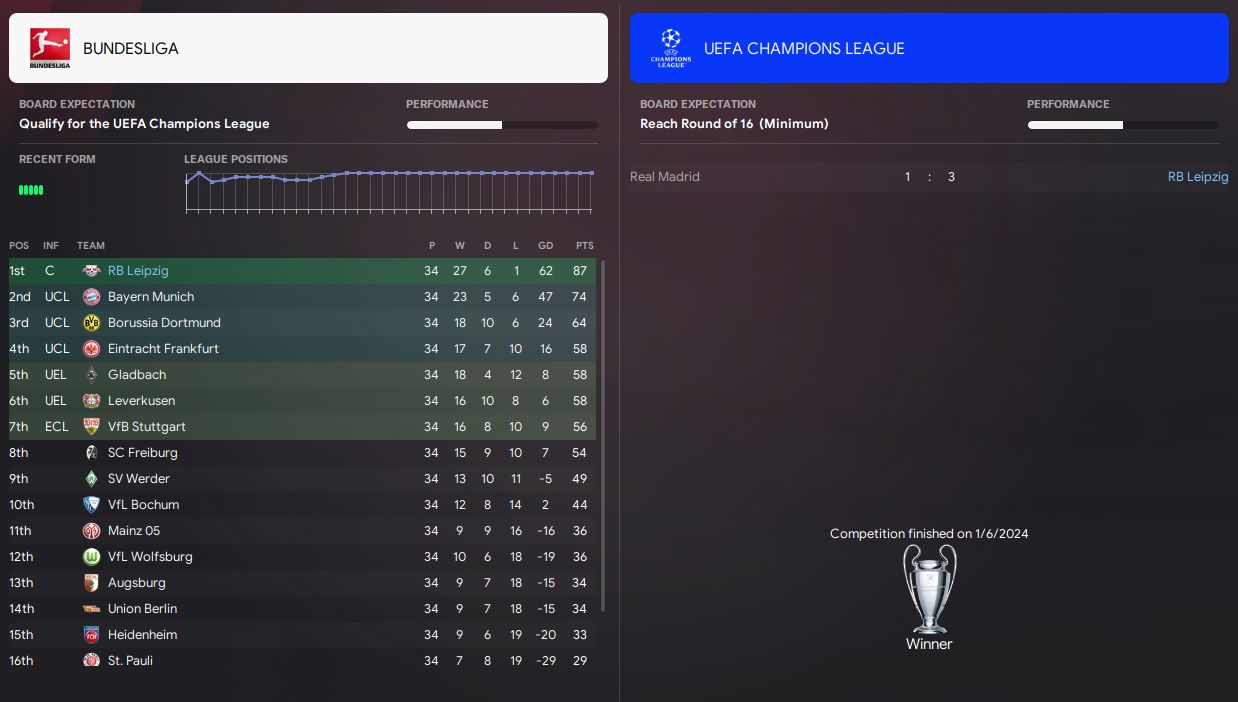Click the league positions graph

[389, 190]
